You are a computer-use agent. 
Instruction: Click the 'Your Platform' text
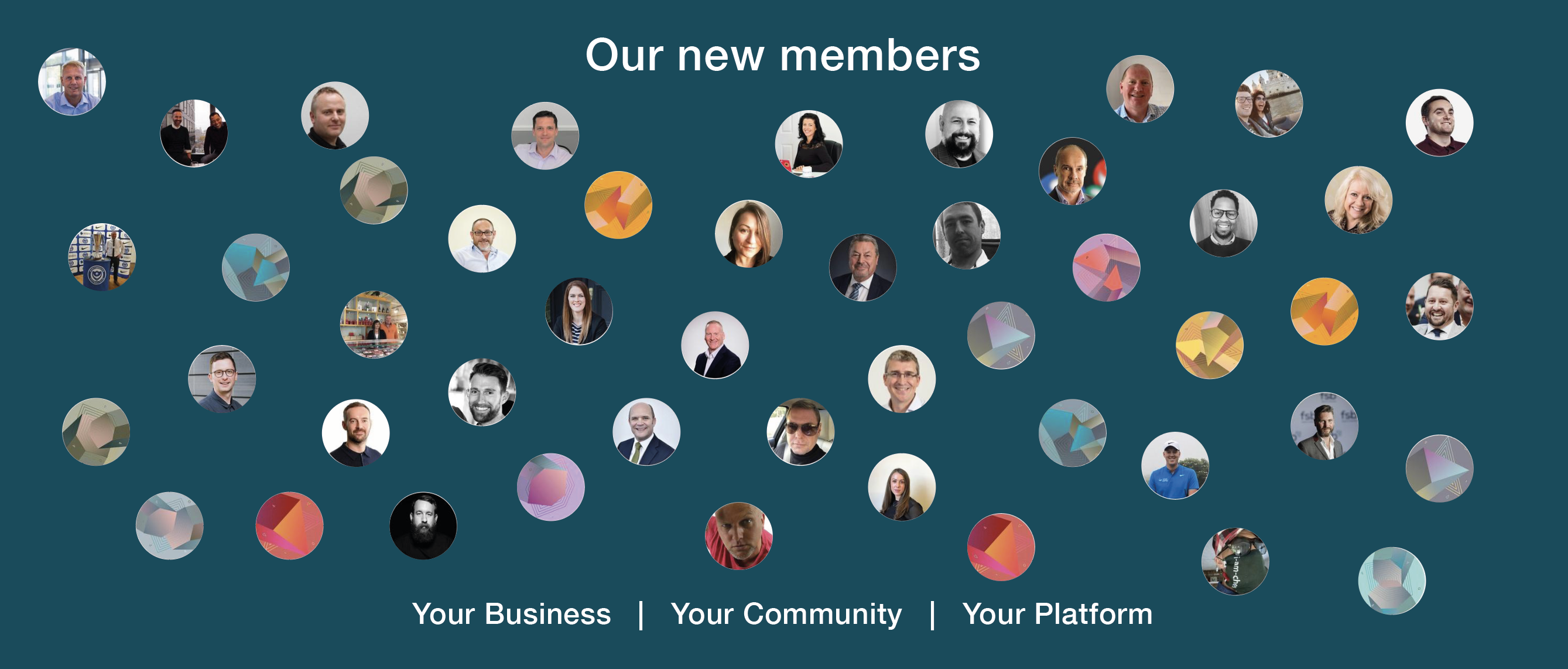pos(1058,613)
